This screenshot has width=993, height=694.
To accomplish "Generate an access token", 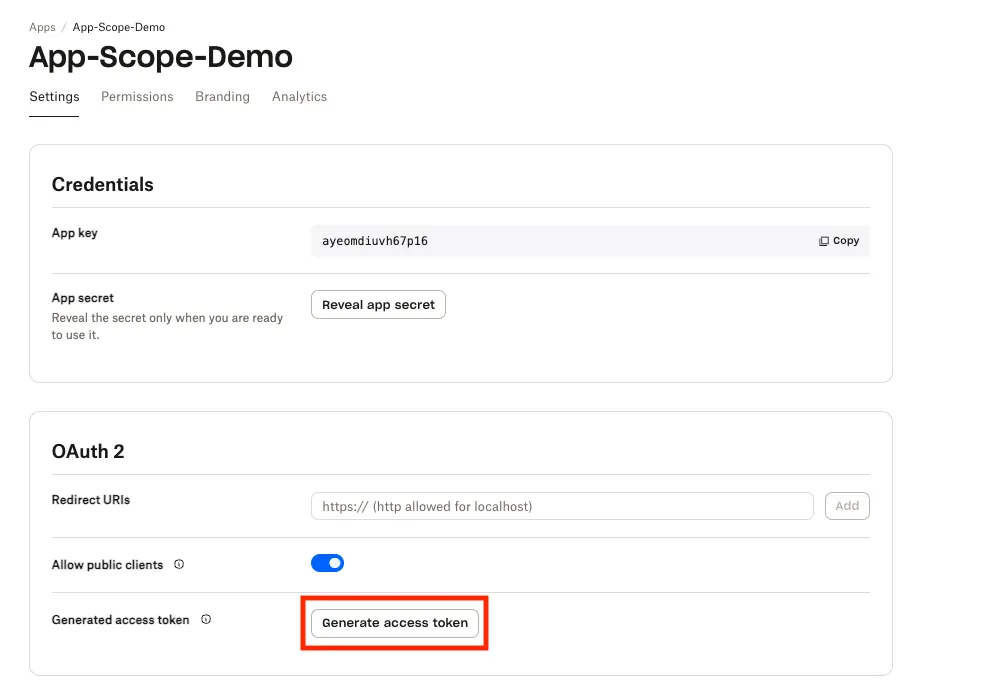I will (x=395, y=622).
